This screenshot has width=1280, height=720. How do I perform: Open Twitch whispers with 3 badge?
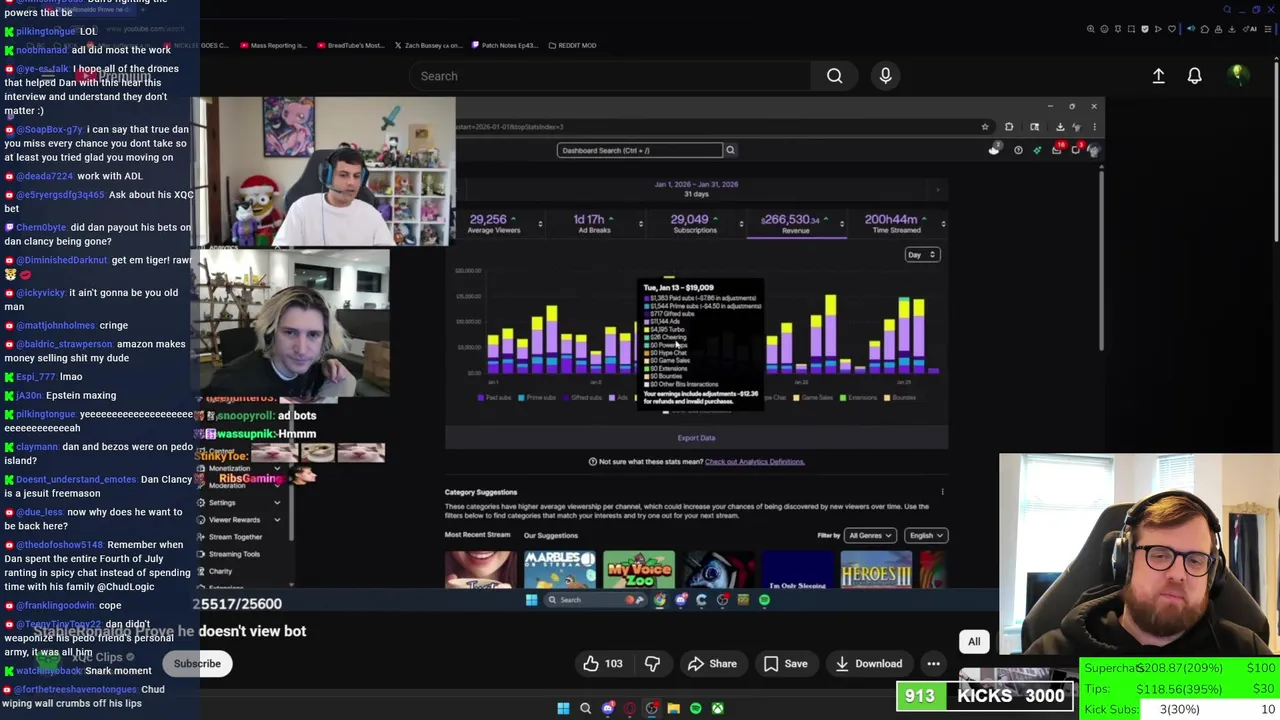1076,149
